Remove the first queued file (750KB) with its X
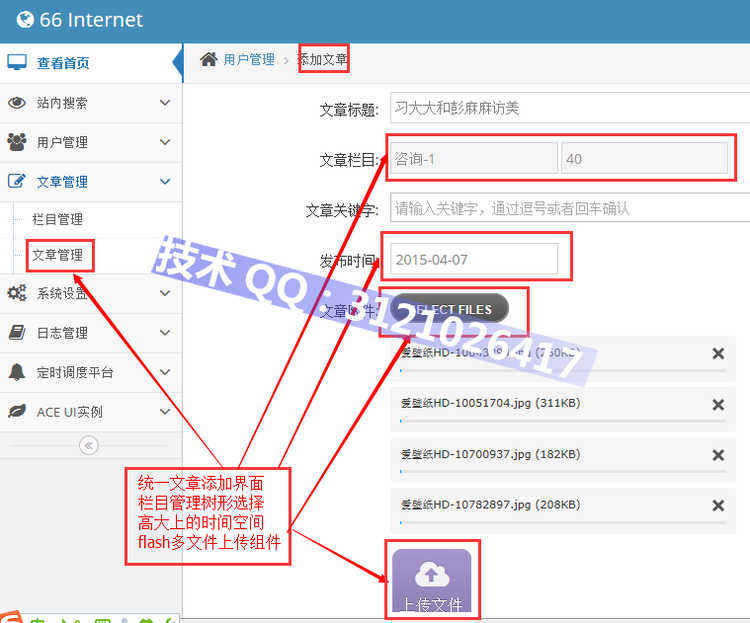Viewport: 750px width, 623px height. point(718,354)
